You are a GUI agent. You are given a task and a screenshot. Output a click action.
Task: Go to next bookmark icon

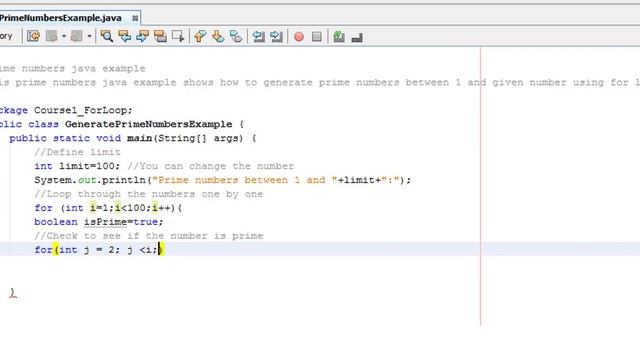[x=218, y=36]
